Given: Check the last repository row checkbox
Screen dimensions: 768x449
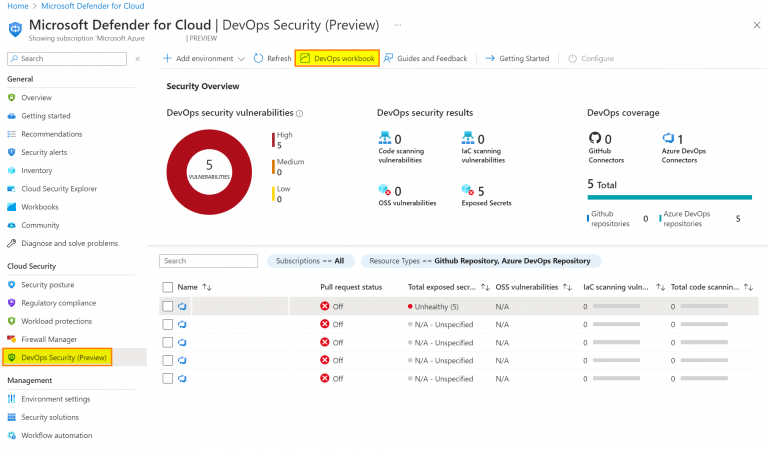Looking at the screenshot, I should point(168,378).
